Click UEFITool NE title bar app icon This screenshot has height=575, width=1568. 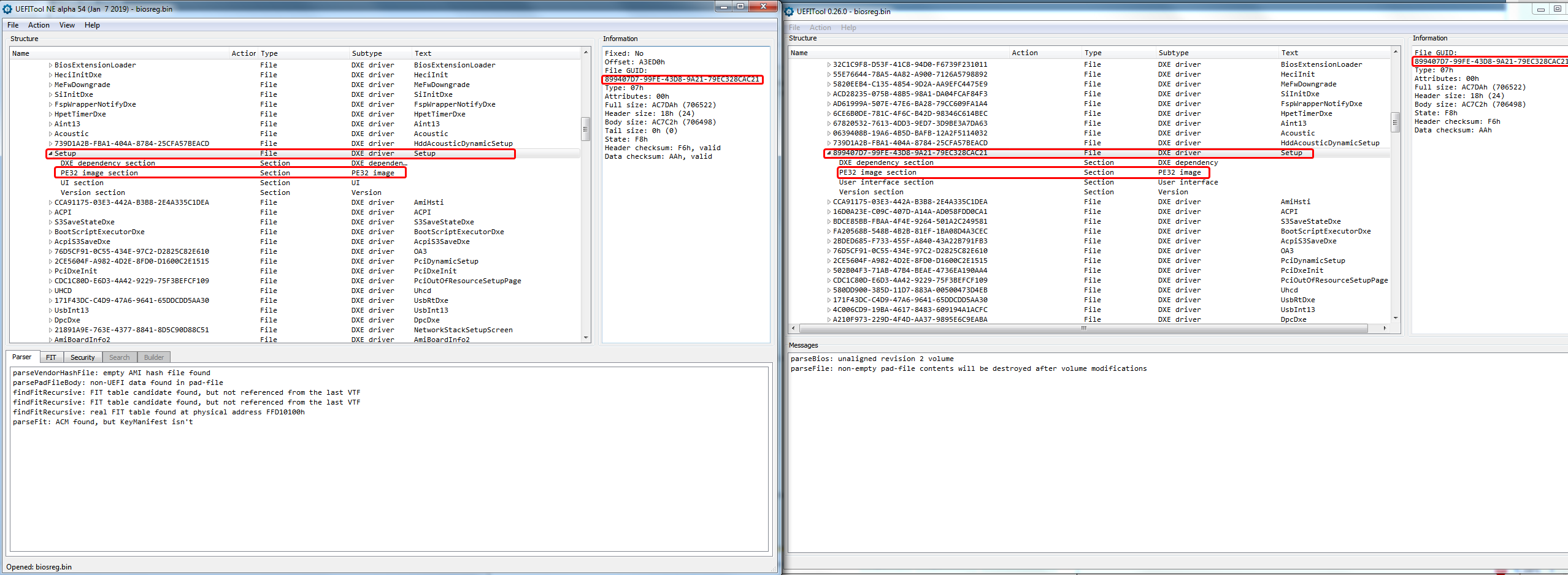click(7, 9)
